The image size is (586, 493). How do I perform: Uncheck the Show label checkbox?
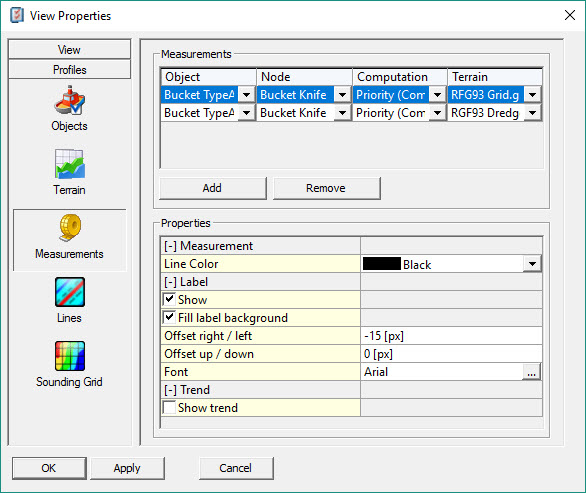(169, 299)
